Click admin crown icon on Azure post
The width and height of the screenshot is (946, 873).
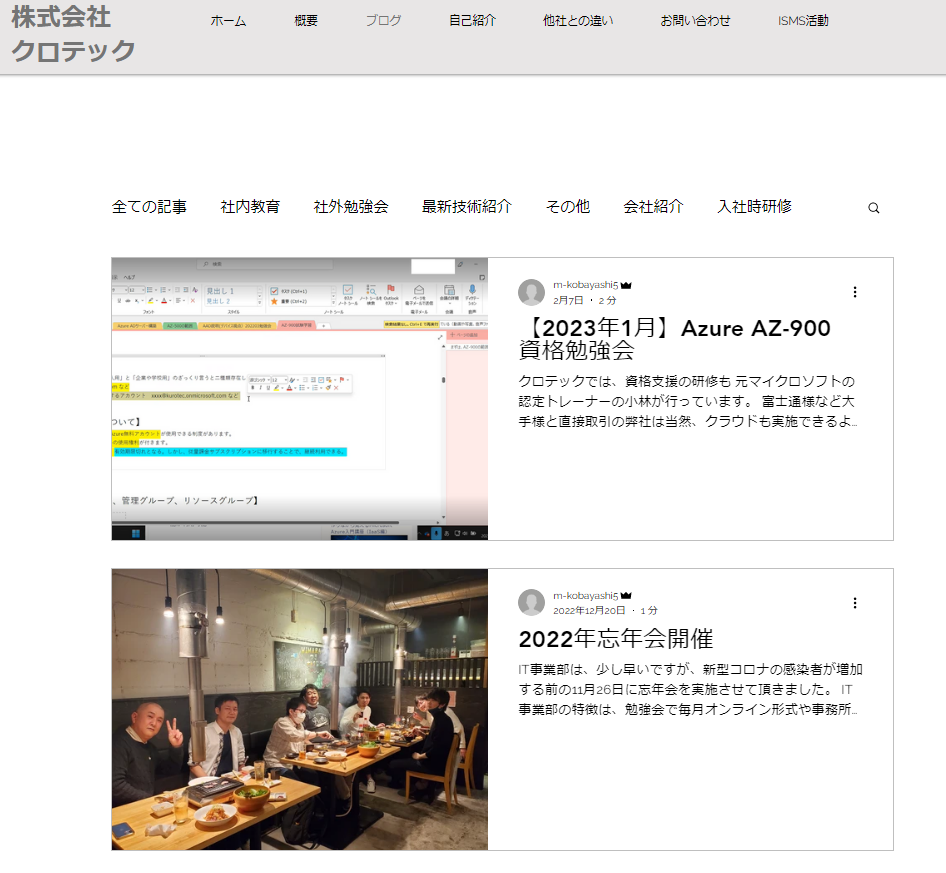(x=627, y=285)
